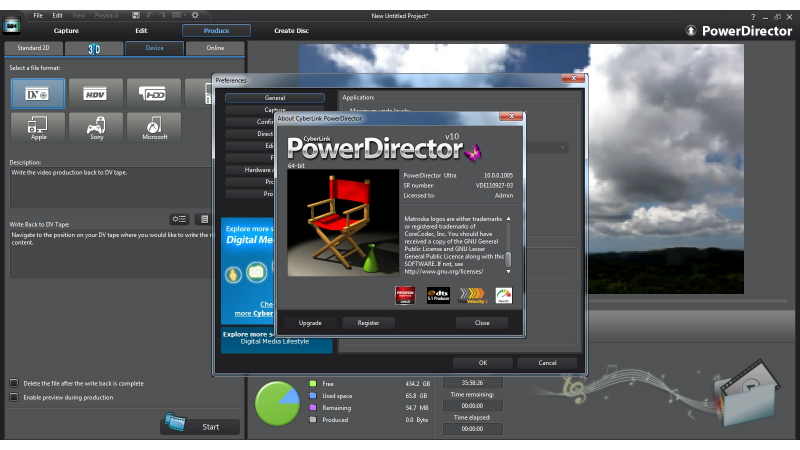Click the Start production button

click(201, 427)
